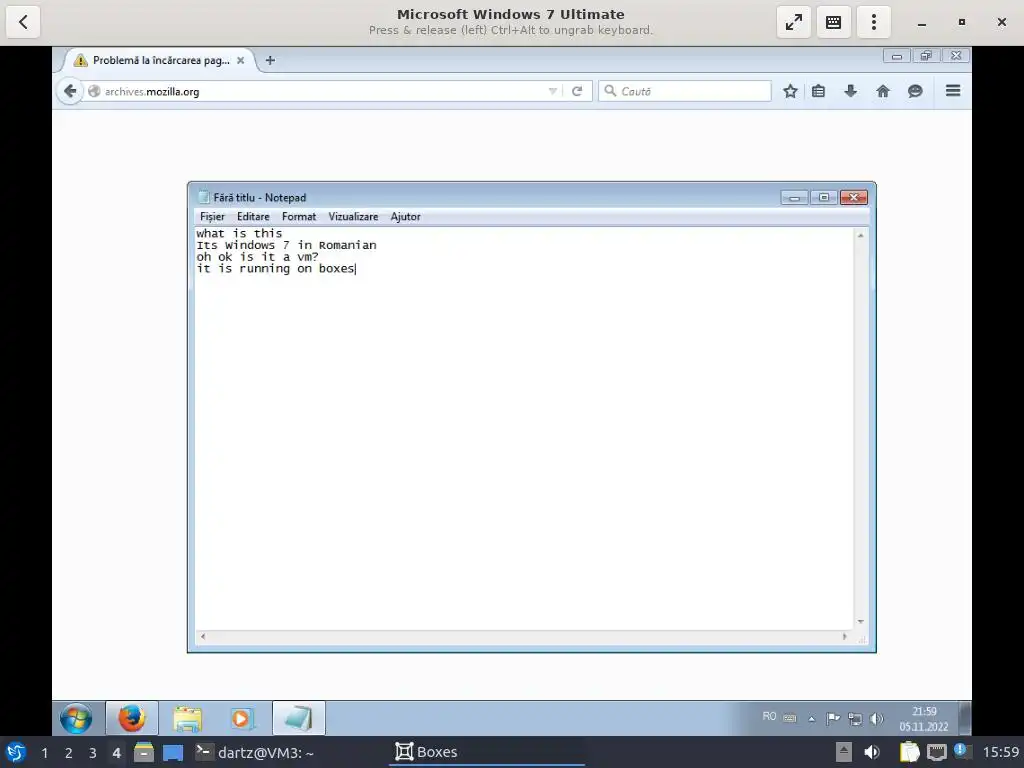Image resolution: width=1024 pixels, height=768 pixels.
Task: Open Notepad Vizualizare menu
Action: point(353,216)
